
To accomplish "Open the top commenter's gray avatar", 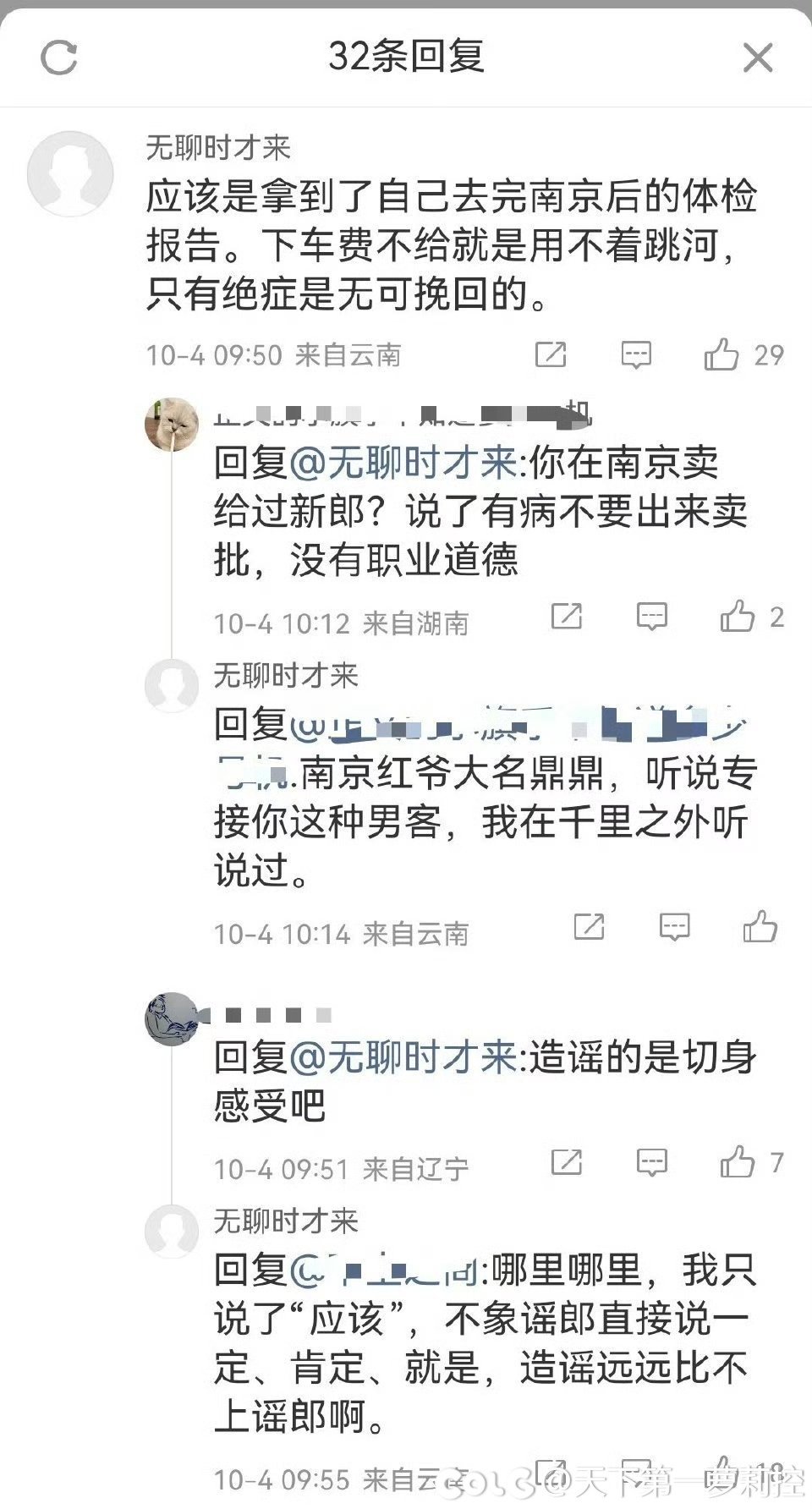I will click(x=70, y=174).
